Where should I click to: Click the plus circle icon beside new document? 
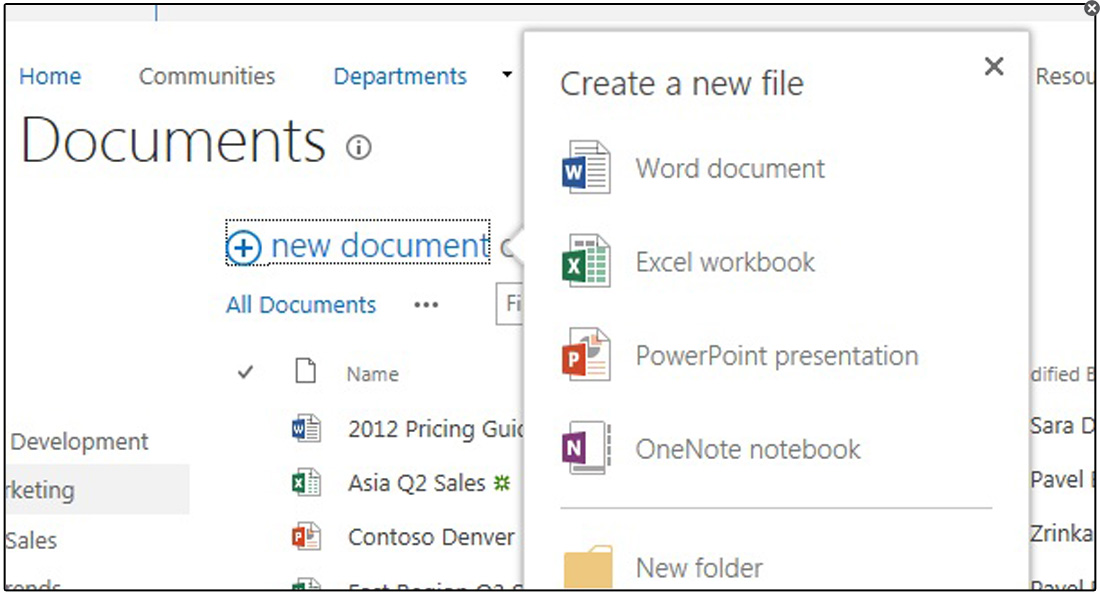pyautogui.click(x=244, y=248)
